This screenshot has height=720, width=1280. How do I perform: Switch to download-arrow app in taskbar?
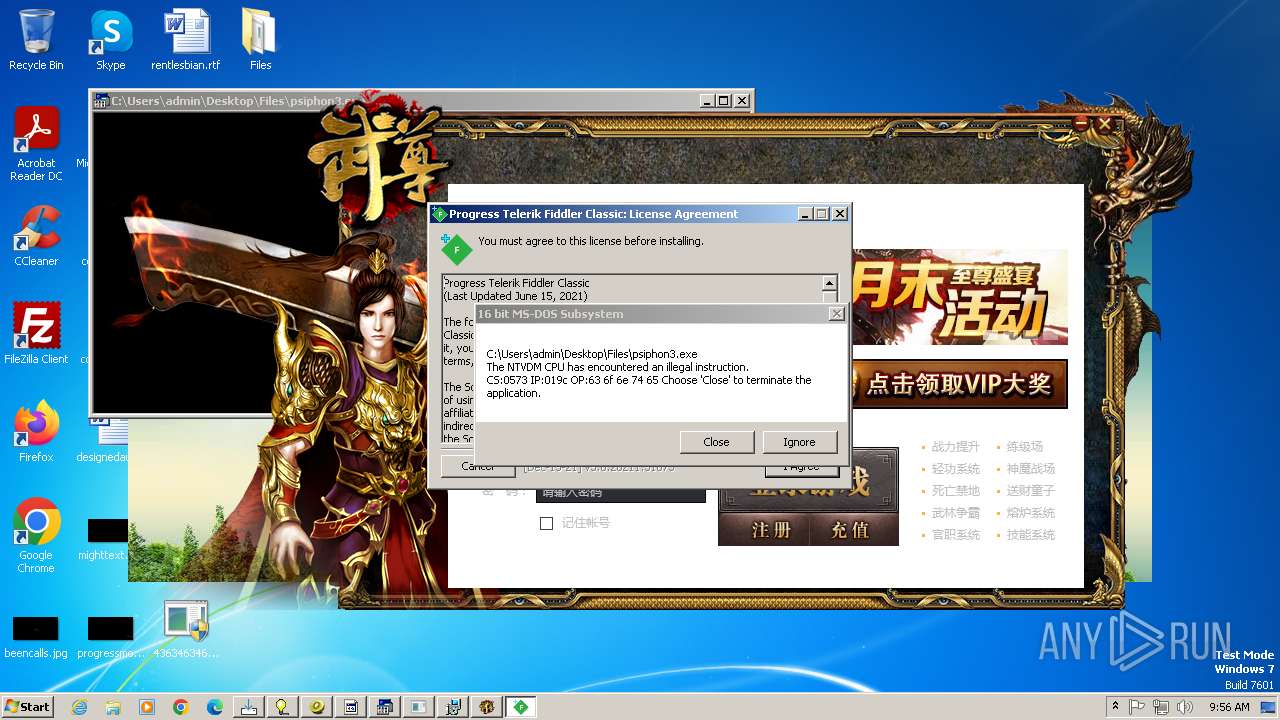(249, 707)
